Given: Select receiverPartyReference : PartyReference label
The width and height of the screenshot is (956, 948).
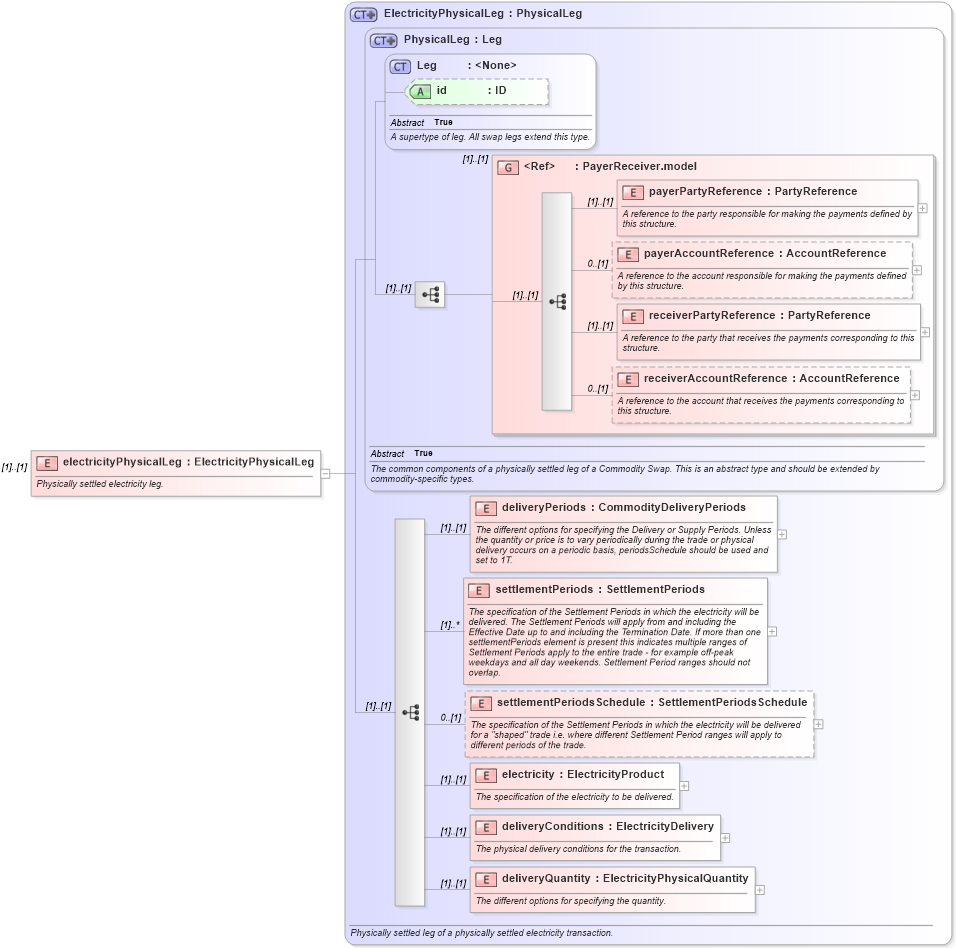Looking at the screenshot, I should click(760, 315).
